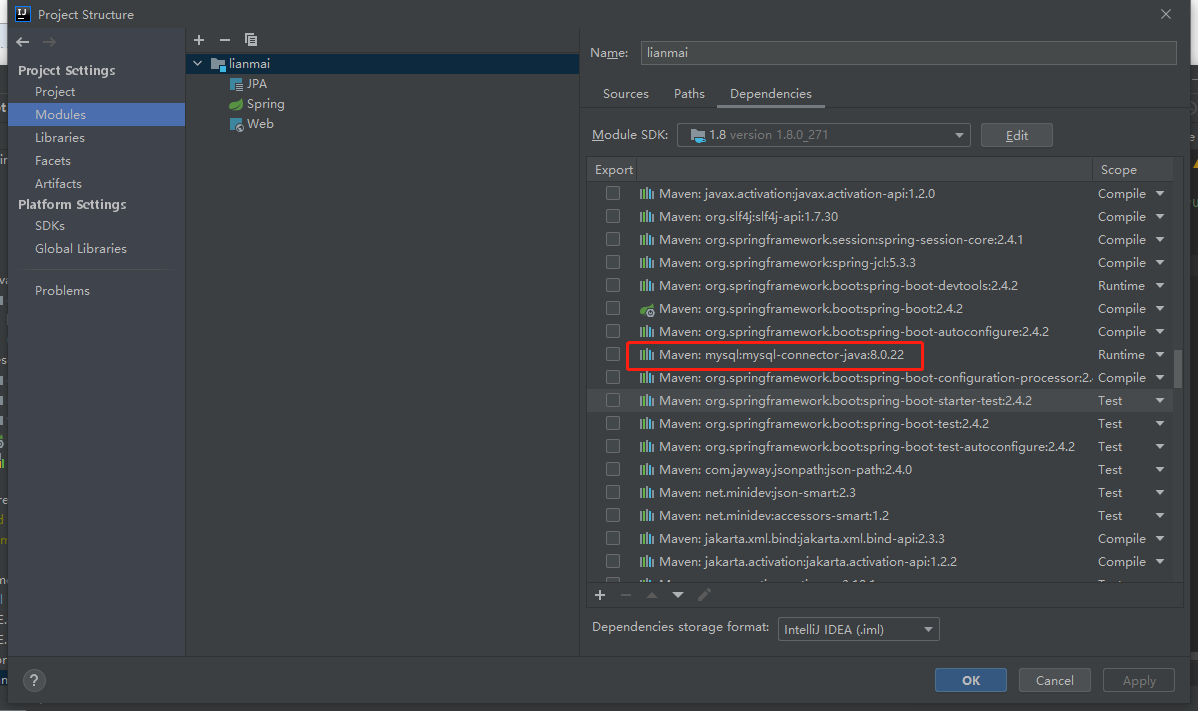Click the Apply button
The width and height of the screenshot is (1198, 711).
click(1138, 680)
